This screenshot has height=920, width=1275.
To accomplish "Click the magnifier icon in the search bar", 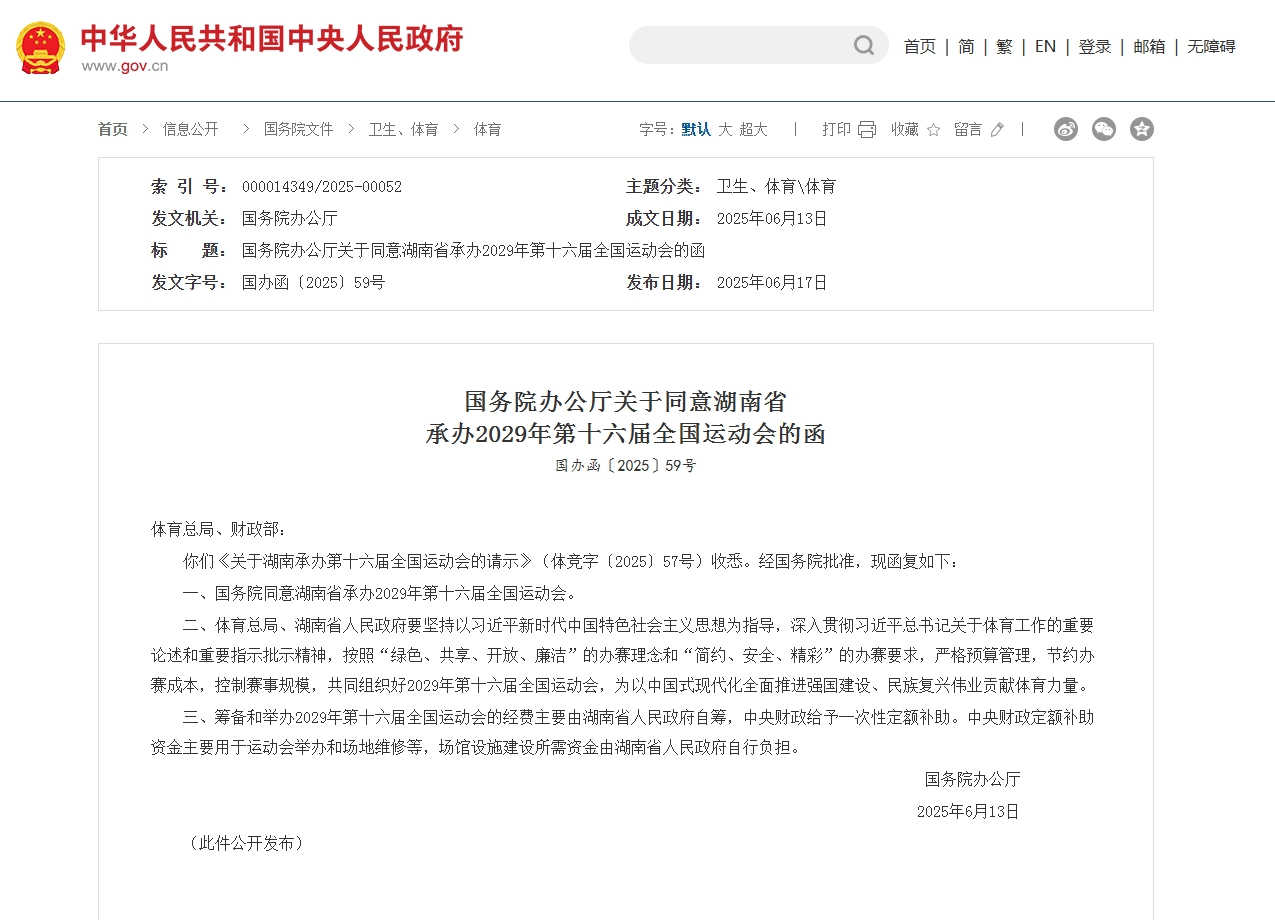I will pos(862,45).
